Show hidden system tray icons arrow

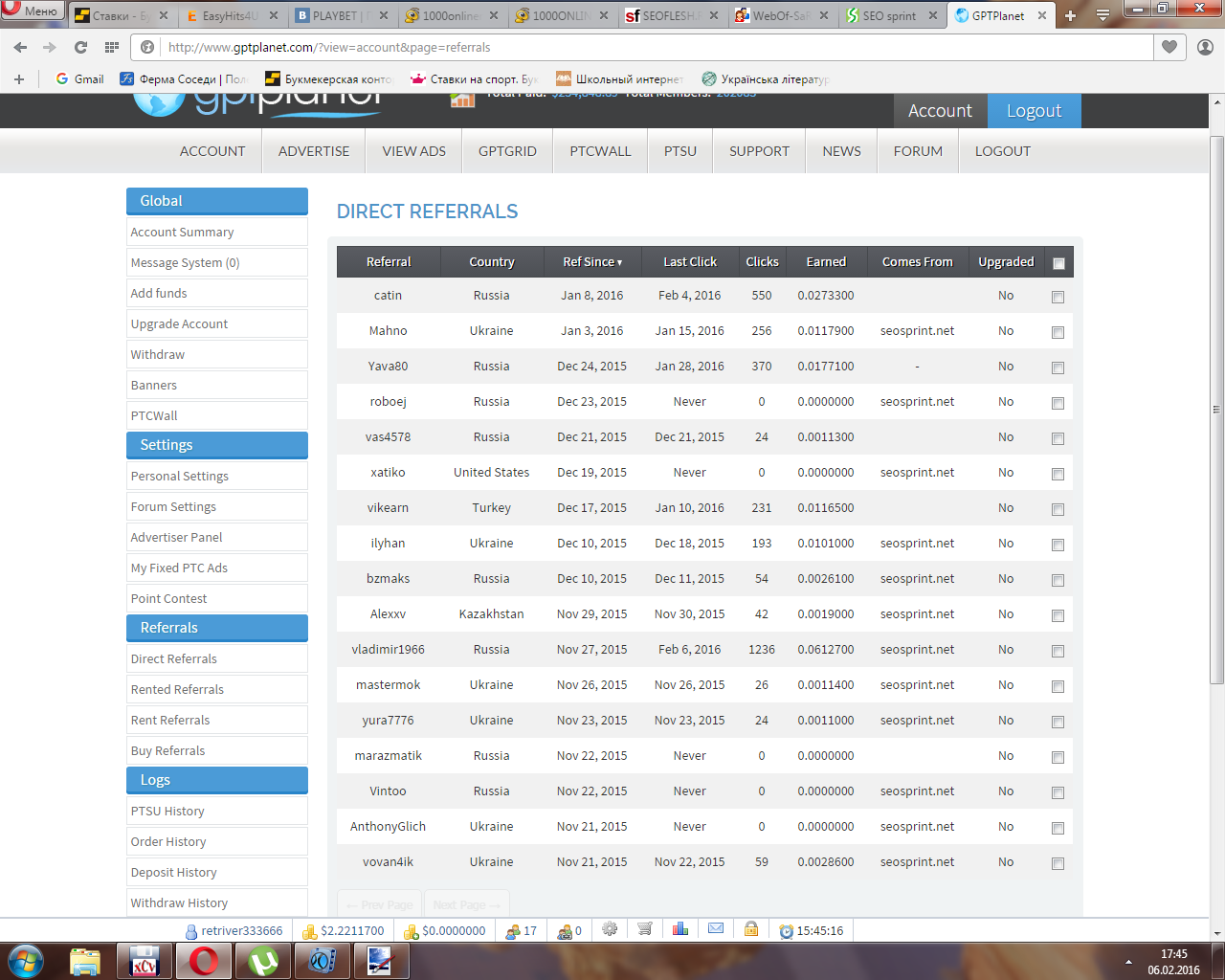coord(1128,962)
